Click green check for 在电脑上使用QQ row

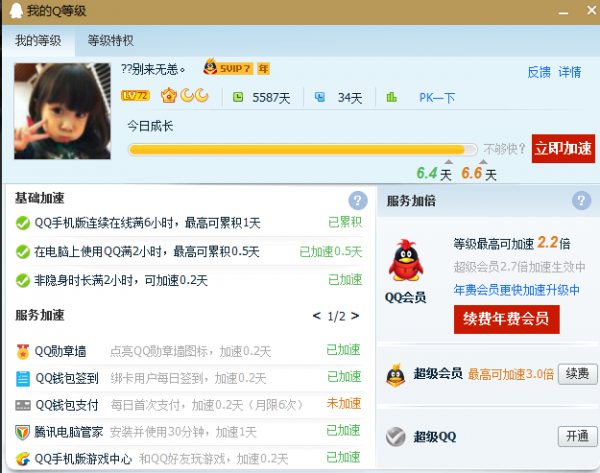[x=23, y=252]
